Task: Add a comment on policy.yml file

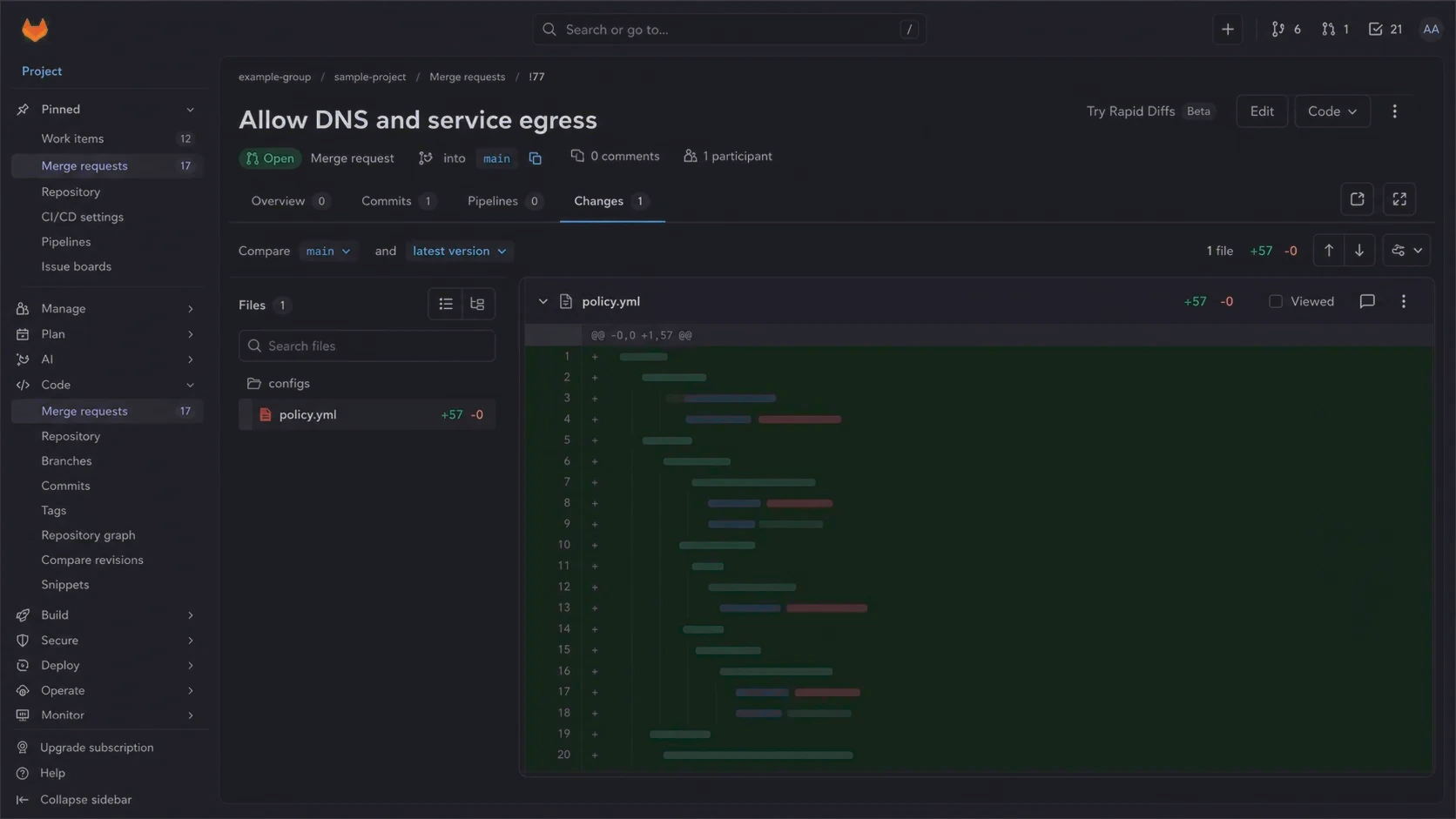Action: coord(1367,301)
